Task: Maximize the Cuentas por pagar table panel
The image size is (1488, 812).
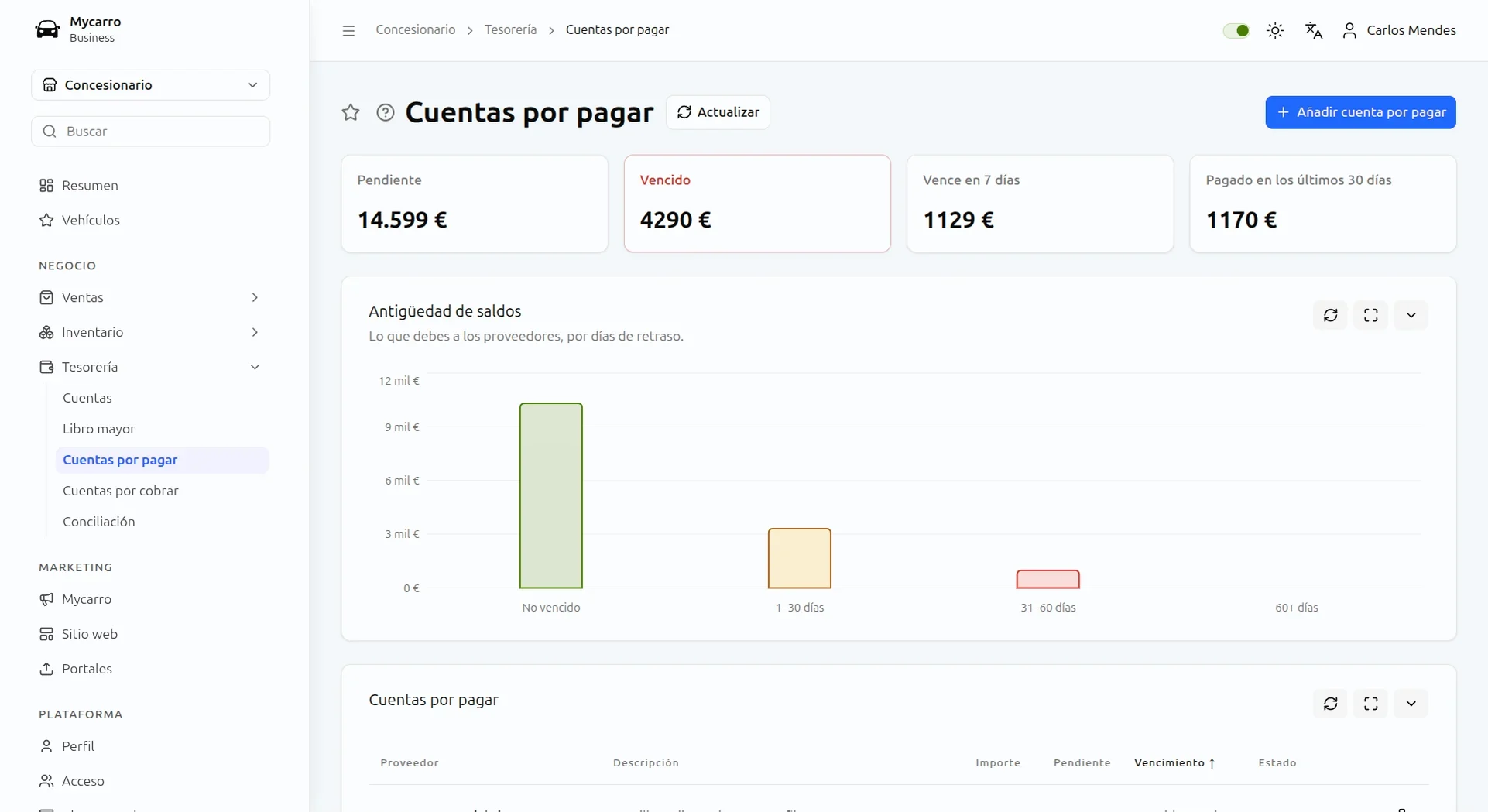Action: (1371, 704)
